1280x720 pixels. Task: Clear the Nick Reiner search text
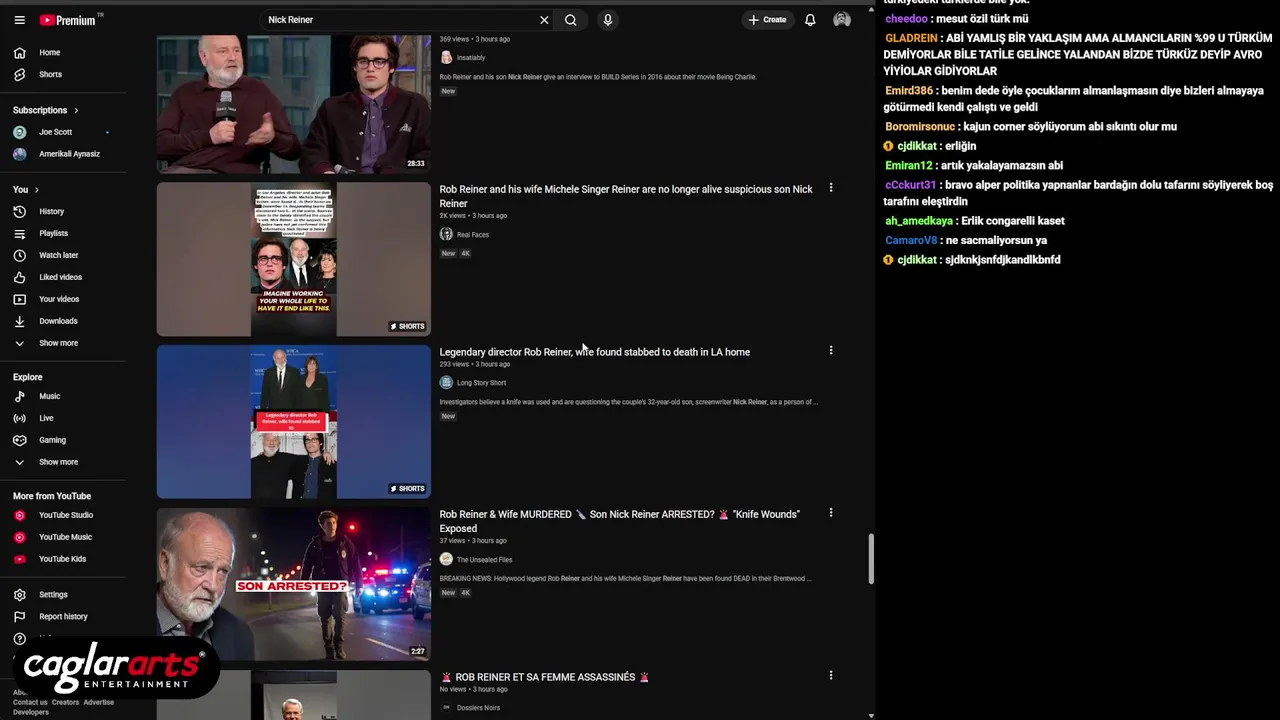click(x=544, y=20)
